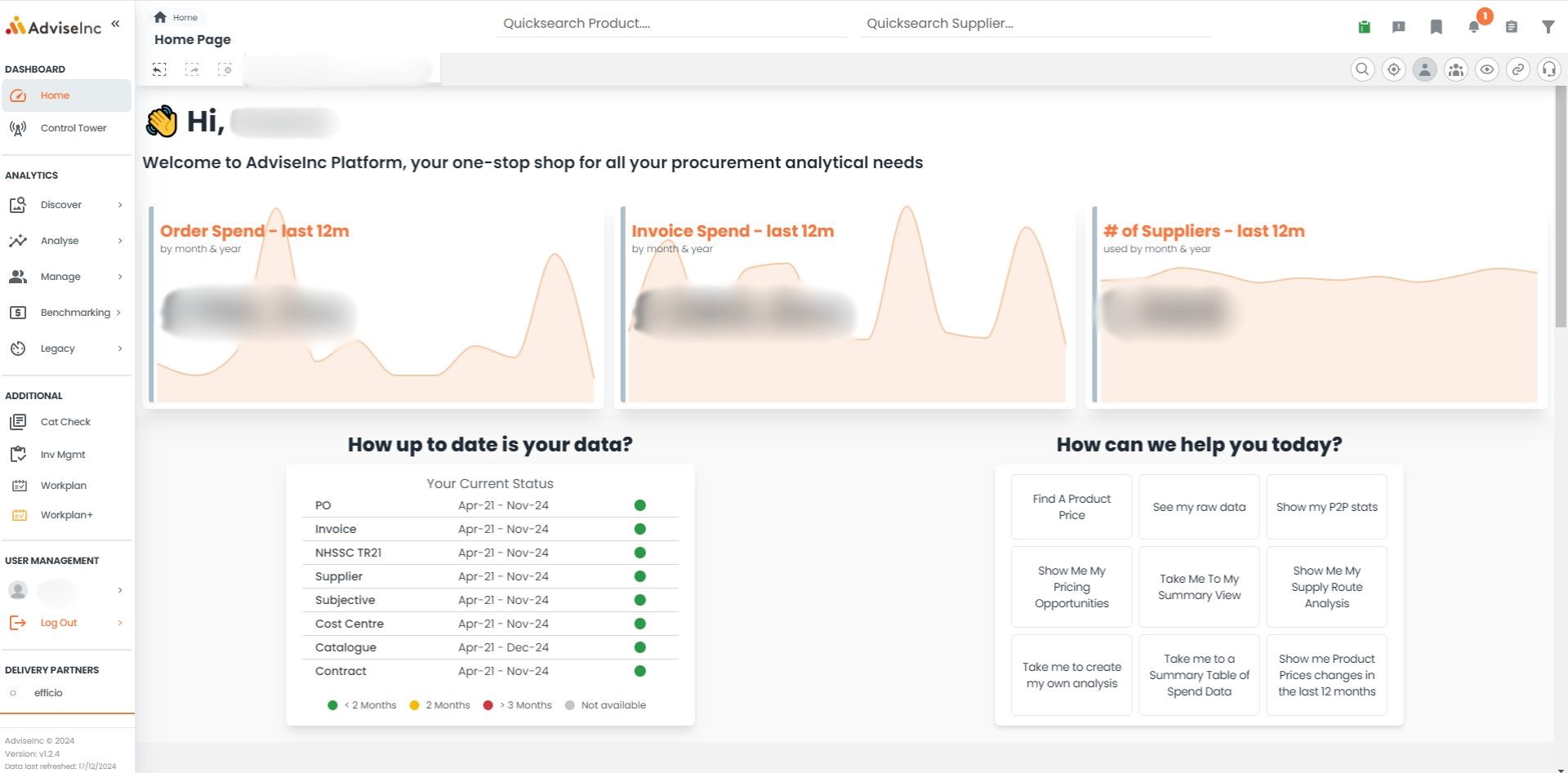1568x773 pixels.
Task: Open the filter funnel icon
Action: click(1548, 27)
